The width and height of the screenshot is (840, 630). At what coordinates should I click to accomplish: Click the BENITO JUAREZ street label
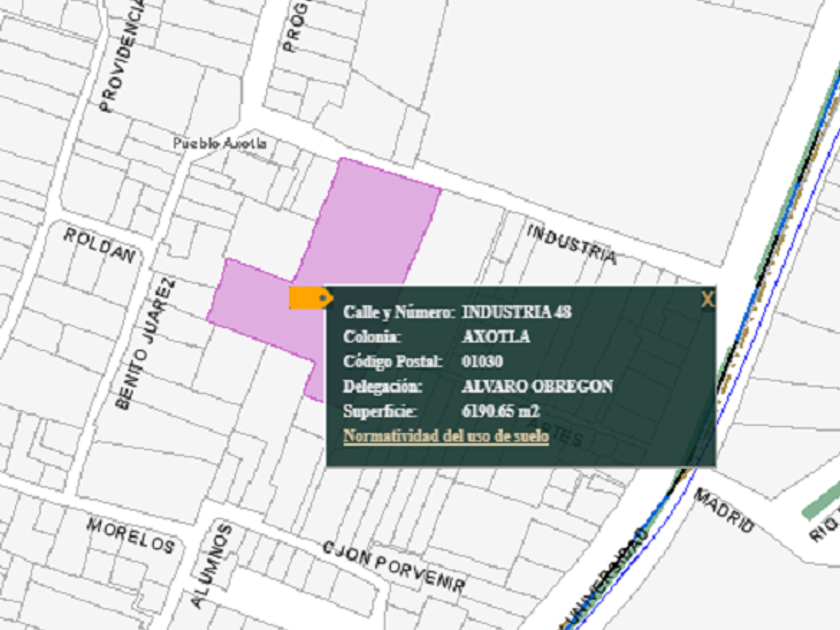click(145, 343)
